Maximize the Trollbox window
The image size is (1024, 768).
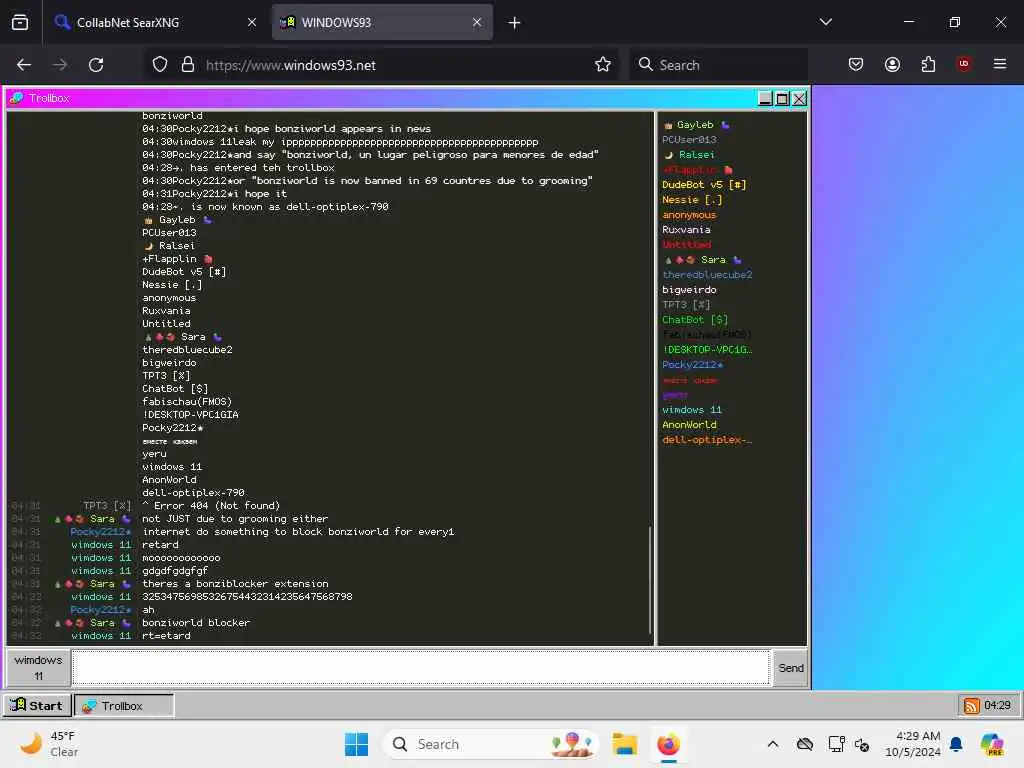point(782,99)
